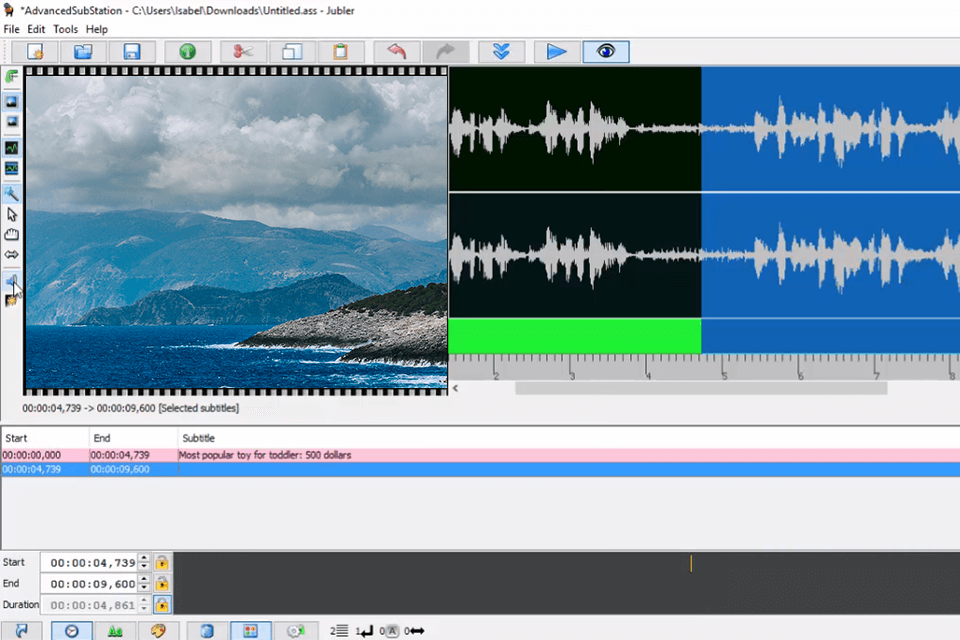Image resolution: width=960 pixels, height=640 pixels.
Task: Select the waveform zoom magic wand tool
Action: click(12, 193)
